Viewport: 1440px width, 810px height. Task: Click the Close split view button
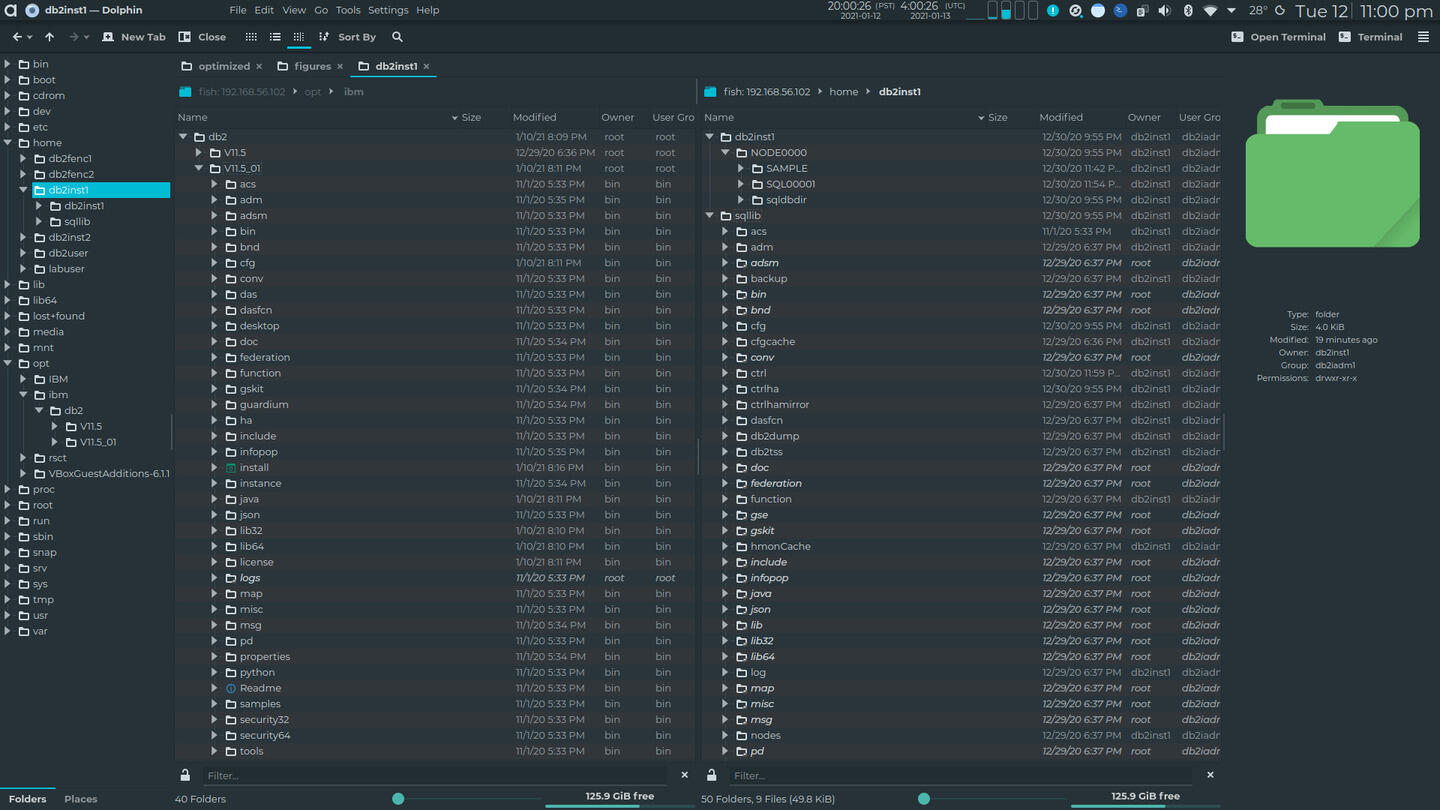202,37
